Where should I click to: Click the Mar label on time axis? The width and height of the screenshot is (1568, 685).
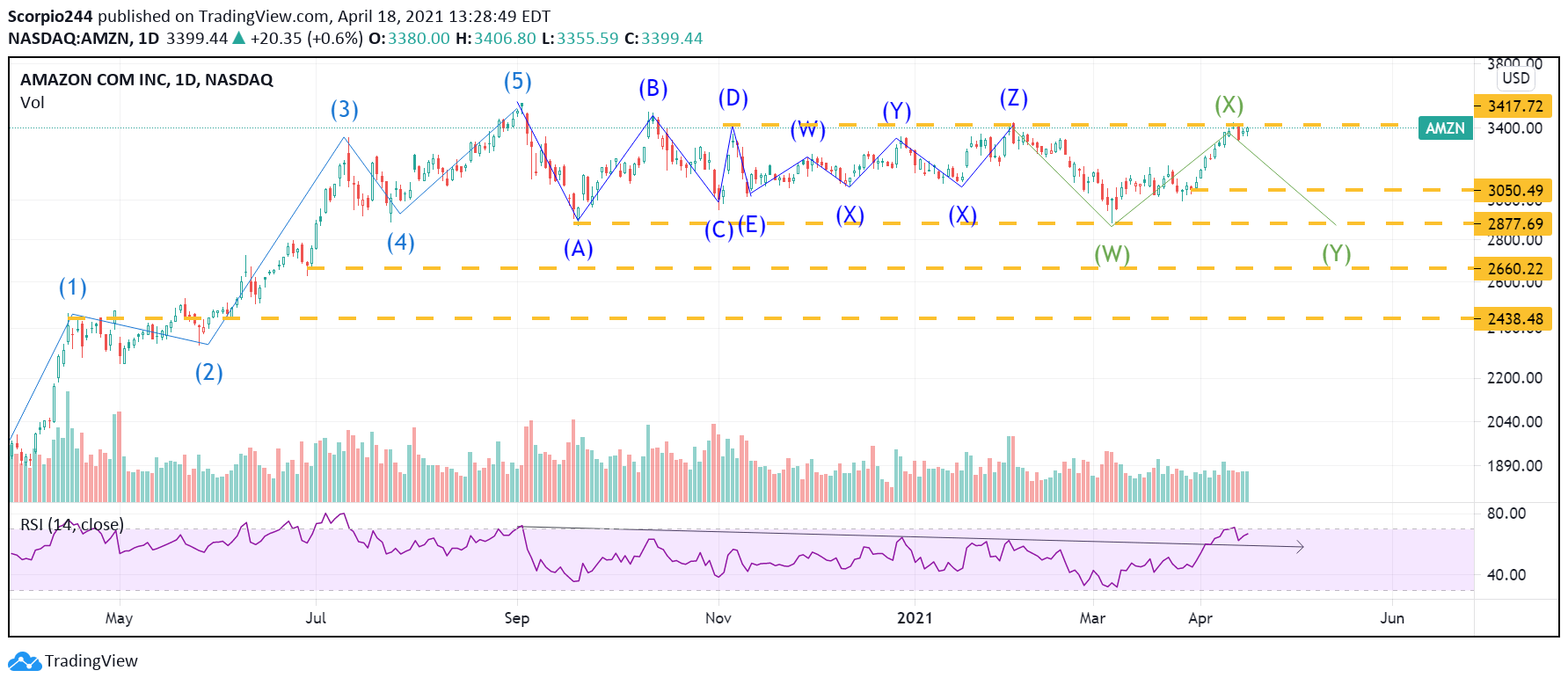[1093, 618]
